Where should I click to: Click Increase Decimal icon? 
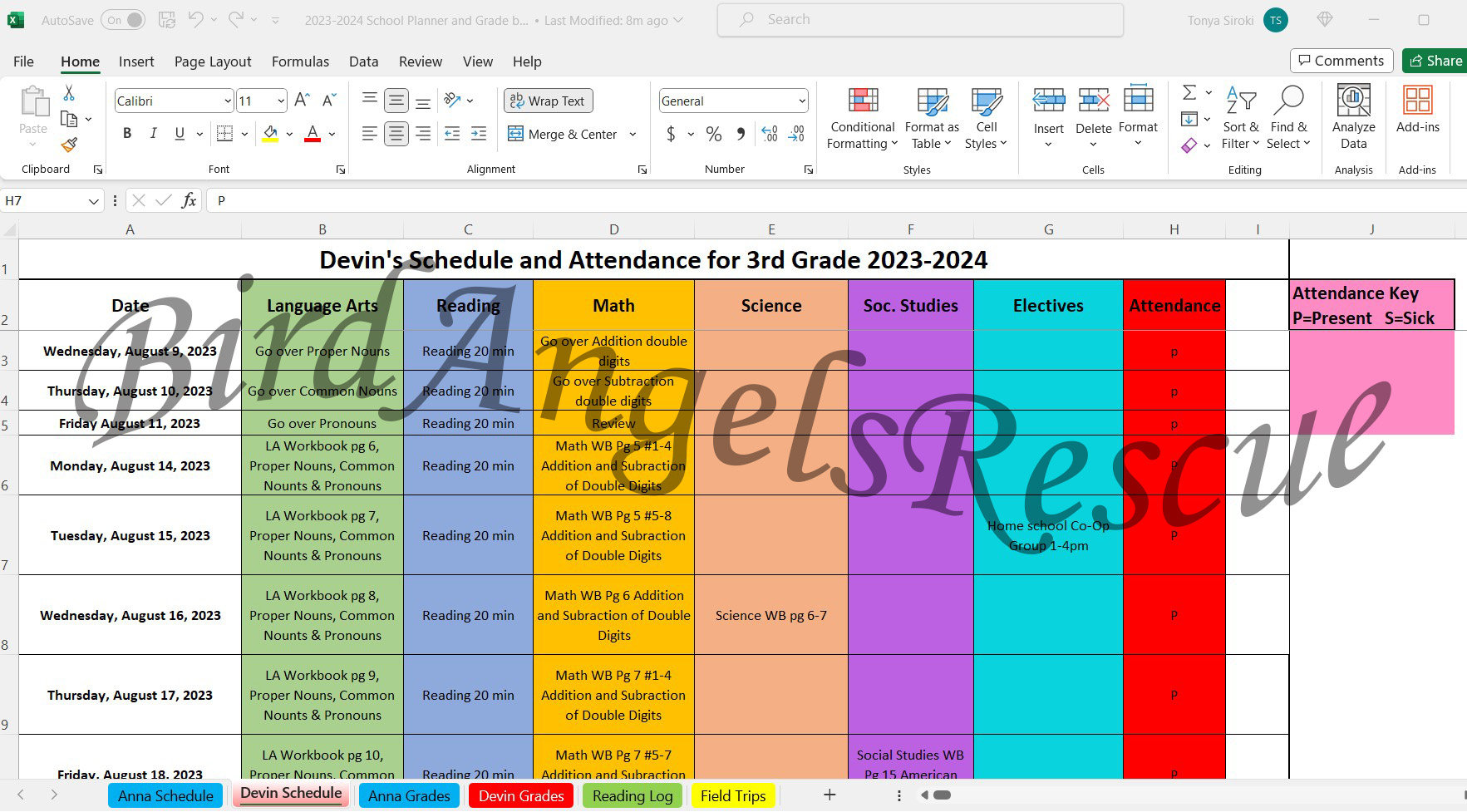(770, 134)
